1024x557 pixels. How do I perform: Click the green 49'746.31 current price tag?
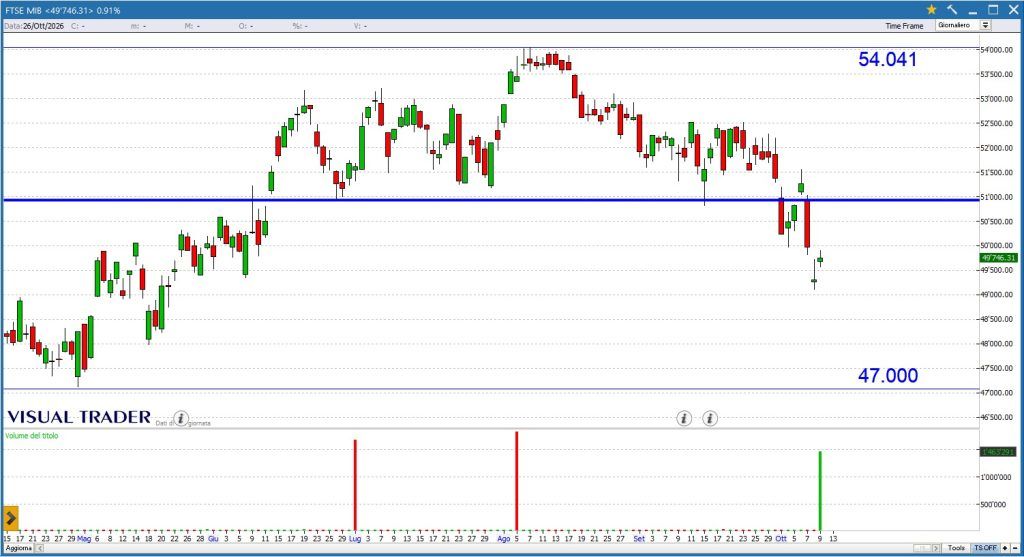[999, 258]
